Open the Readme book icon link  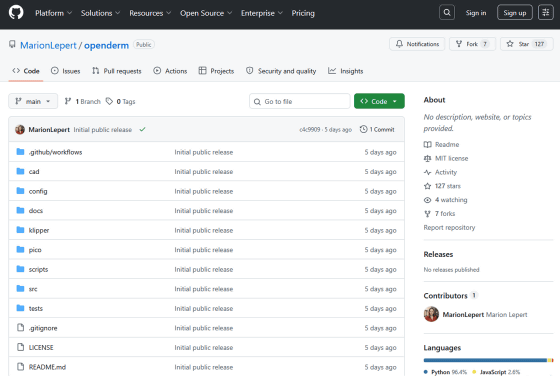[x=428, y=144]
